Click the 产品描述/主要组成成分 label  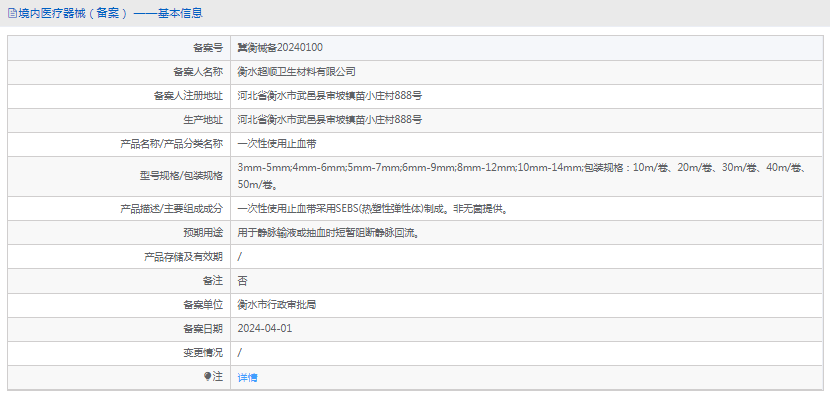pos(172,209)
